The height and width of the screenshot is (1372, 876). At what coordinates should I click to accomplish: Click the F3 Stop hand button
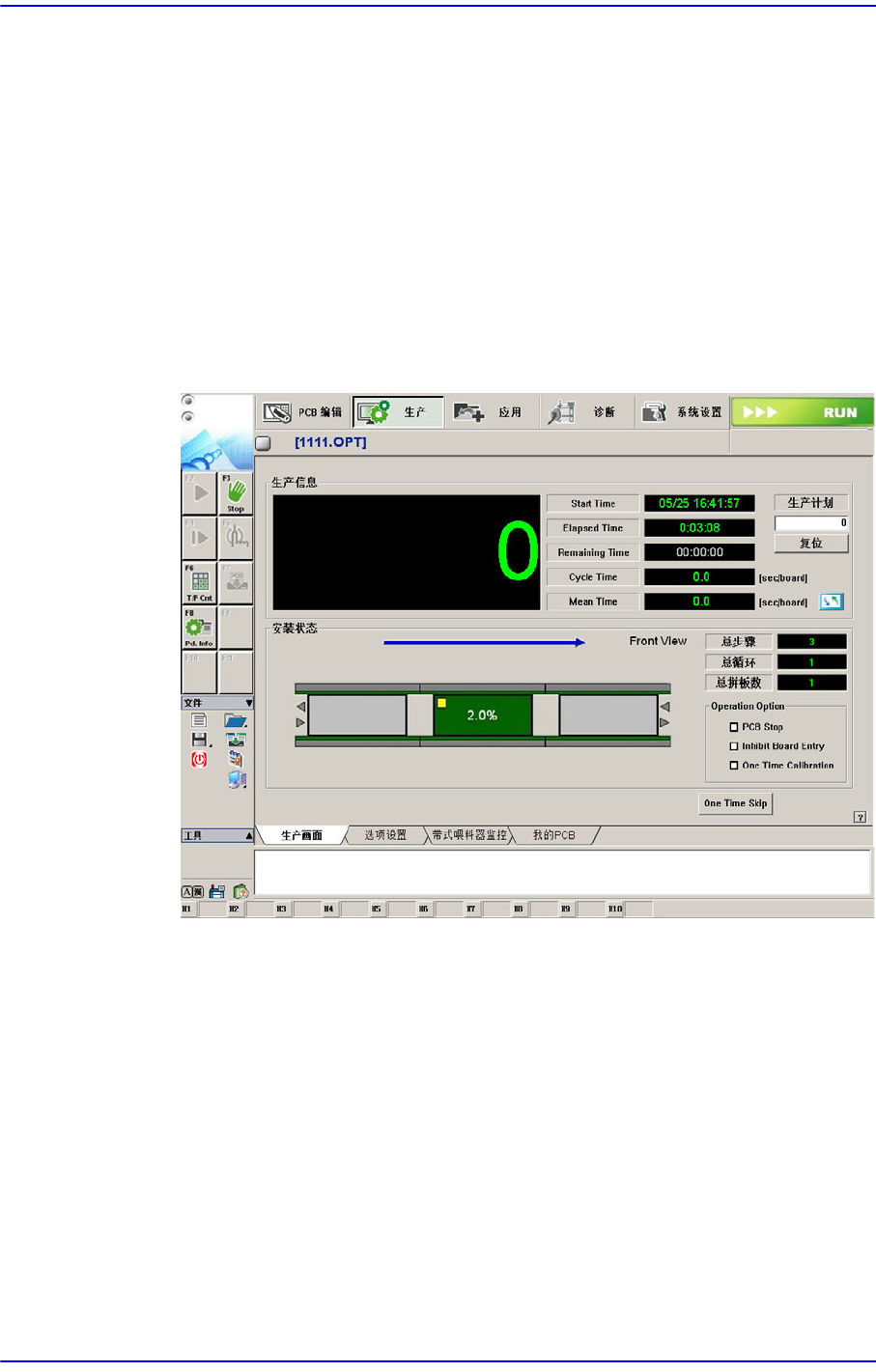pyautogui.click(x=237, y=493)
